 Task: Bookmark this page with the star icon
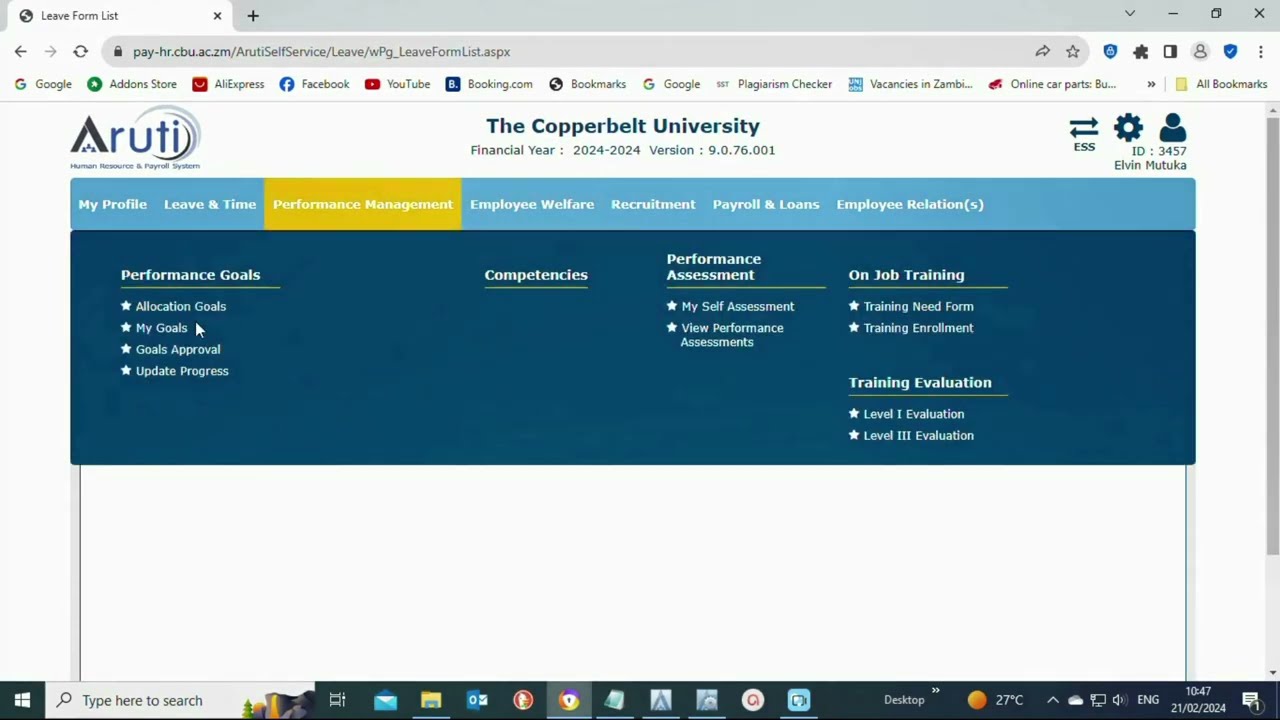tap(1073, 51)
